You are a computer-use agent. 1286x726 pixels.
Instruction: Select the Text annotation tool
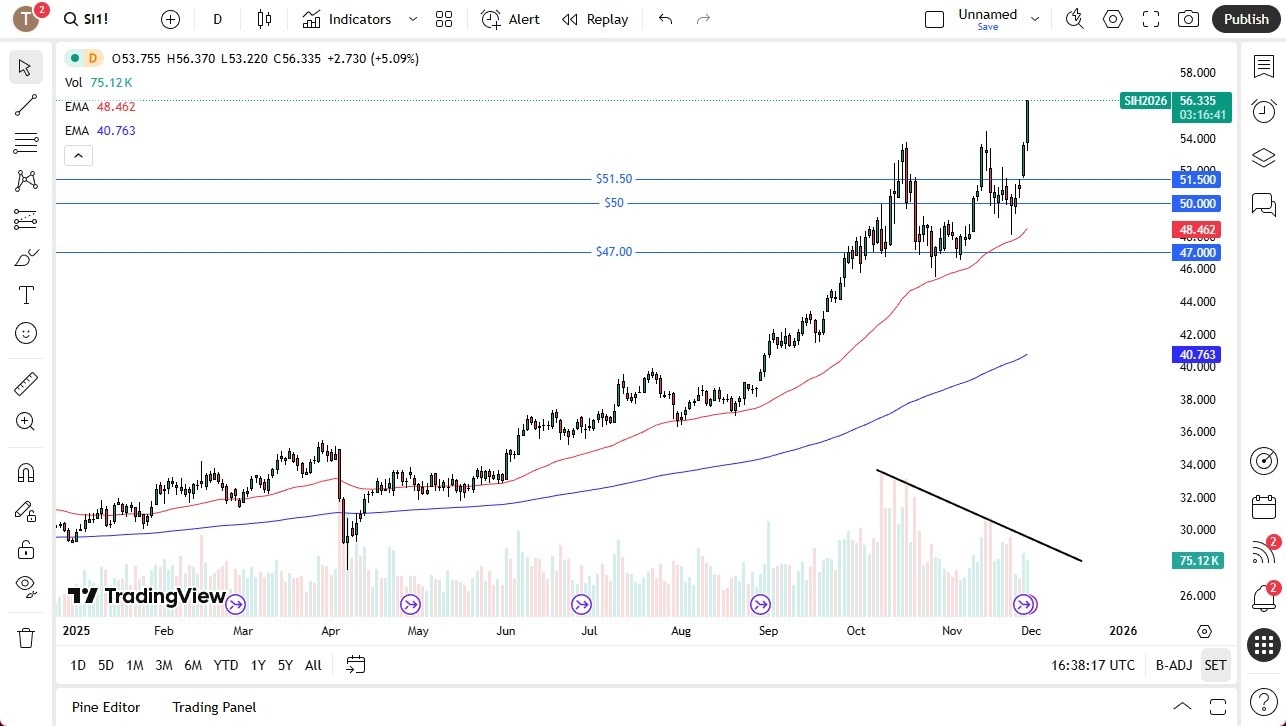click(25, 294)
